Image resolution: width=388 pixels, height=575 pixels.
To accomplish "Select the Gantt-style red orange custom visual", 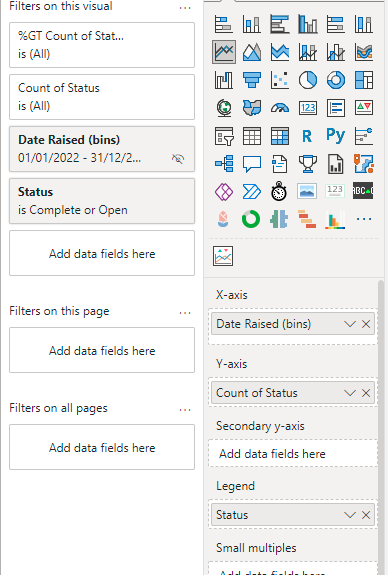I will click(x=307, y=219).
